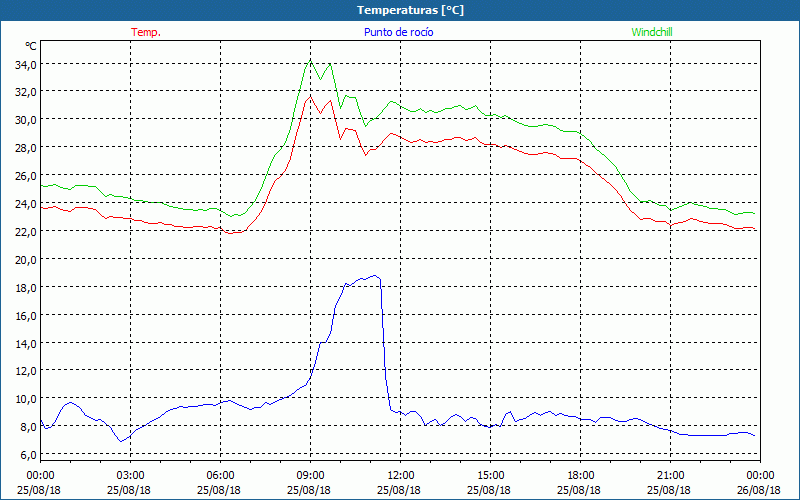The width and height of the screenshot is (800, 500).
Task: Click the 16,0 y-axis value
Action: 26,315
